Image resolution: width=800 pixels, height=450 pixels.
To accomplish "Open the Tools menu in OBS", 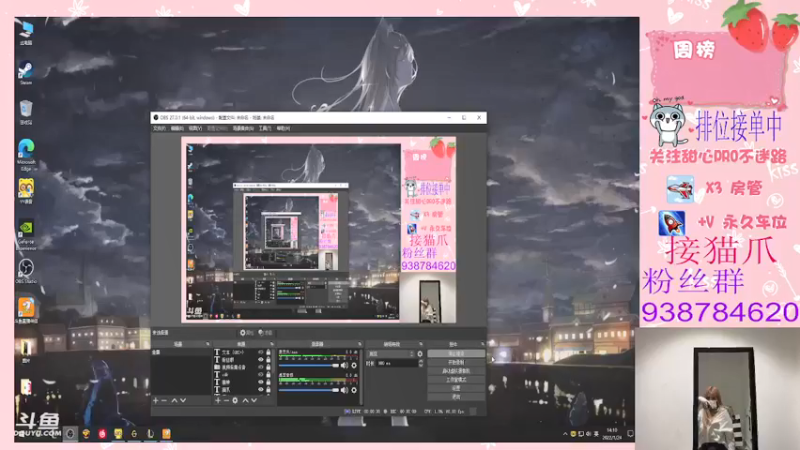I will 265,128.
